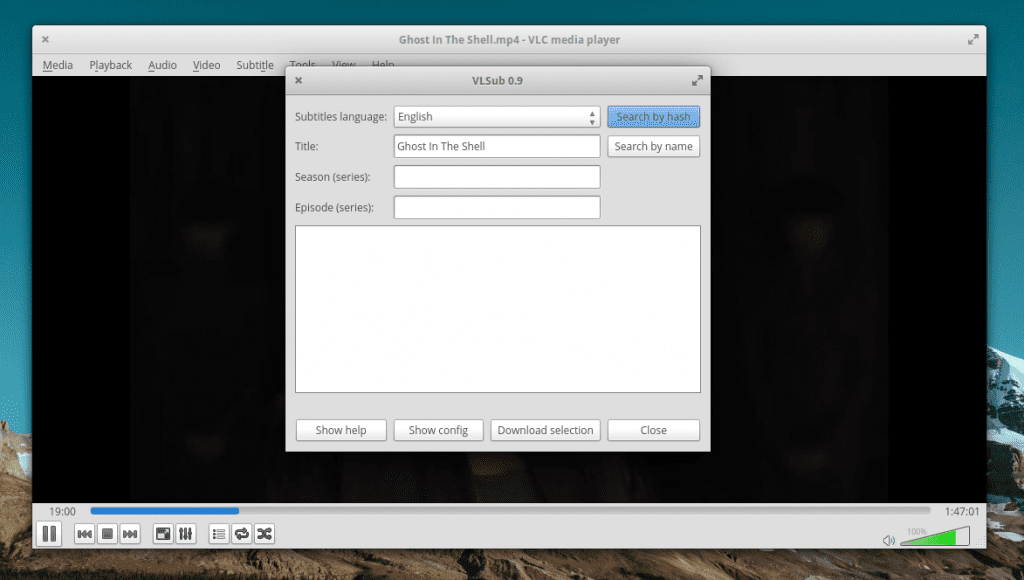This screenshot has height=580, width=1024.
Task: Open the Media menu
Action: pos(57,65)
